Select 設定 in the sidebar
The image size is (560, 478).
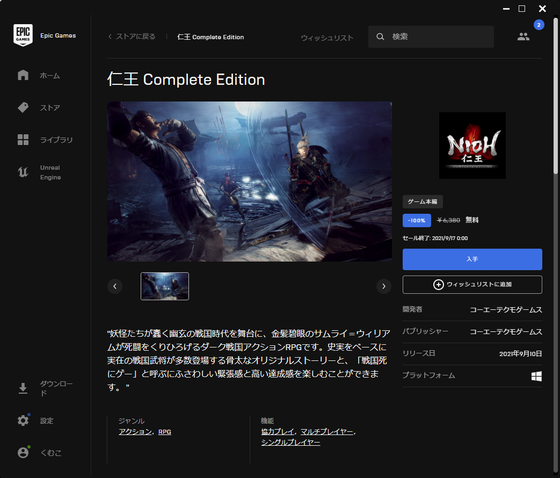pyautogui.click(x=46, y=420)
